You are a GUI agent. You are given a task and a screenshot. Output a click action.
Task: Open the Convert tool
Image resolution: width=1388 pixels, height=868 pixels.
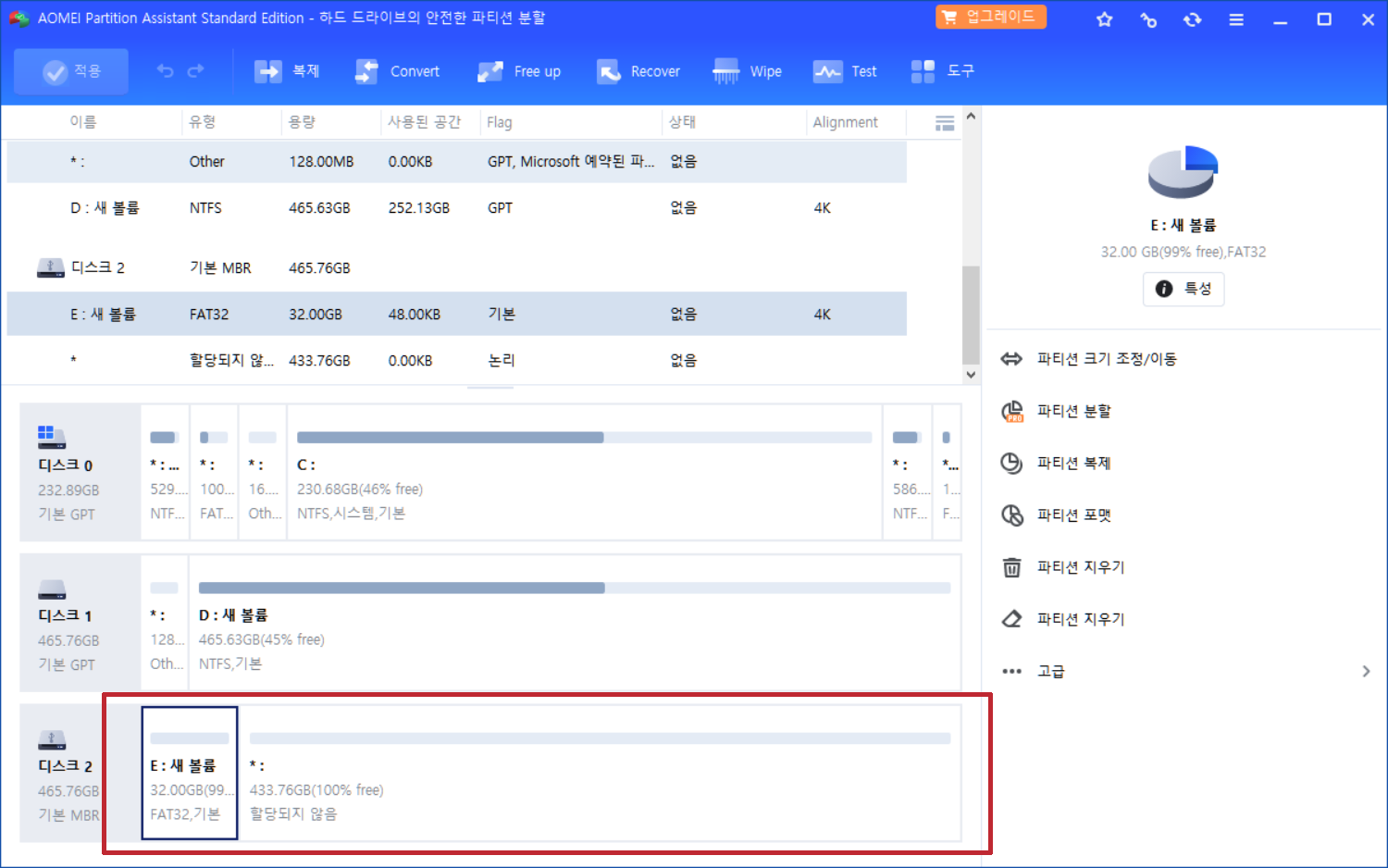398,70
